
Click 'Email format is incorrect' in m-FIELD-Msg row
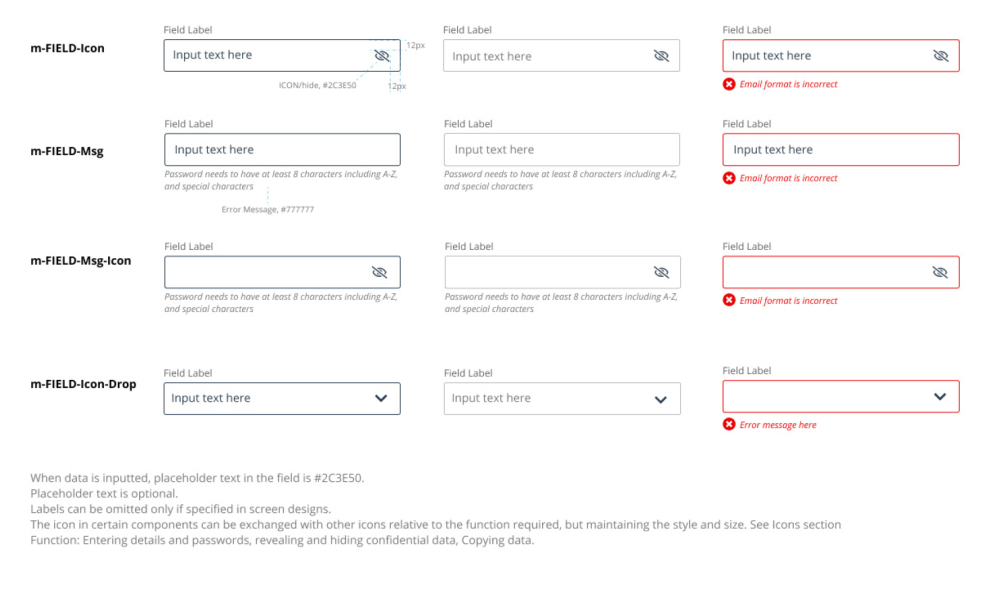tap(788, 178)
